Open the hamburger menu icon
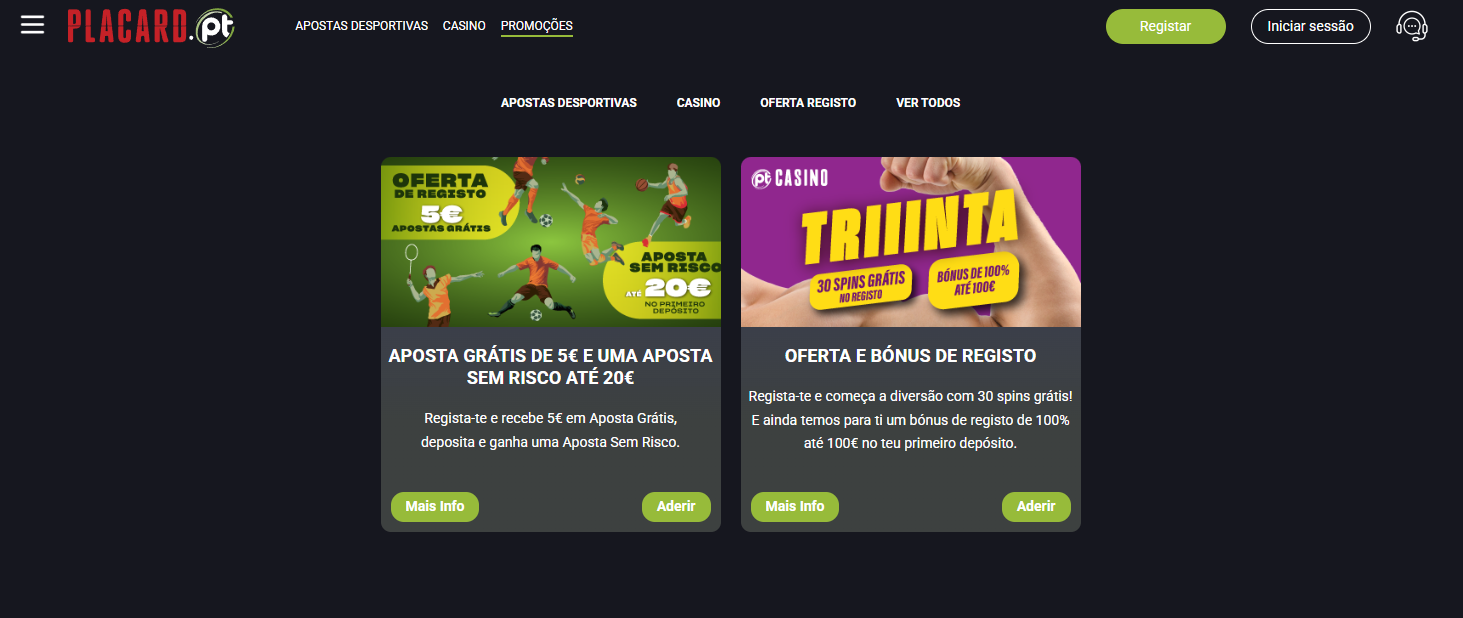The width and height of the screenshot is (1463, 618). [x=32, y=25]
